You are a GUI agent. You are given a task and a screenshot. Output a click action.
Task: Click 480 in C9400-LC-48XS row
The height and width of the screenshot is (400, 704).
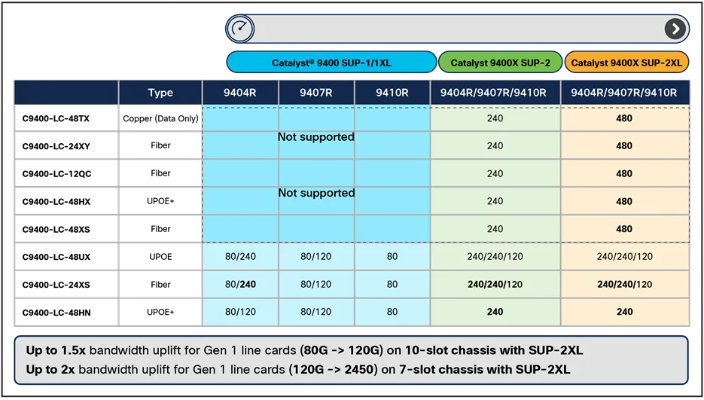(x=625, y=229)
